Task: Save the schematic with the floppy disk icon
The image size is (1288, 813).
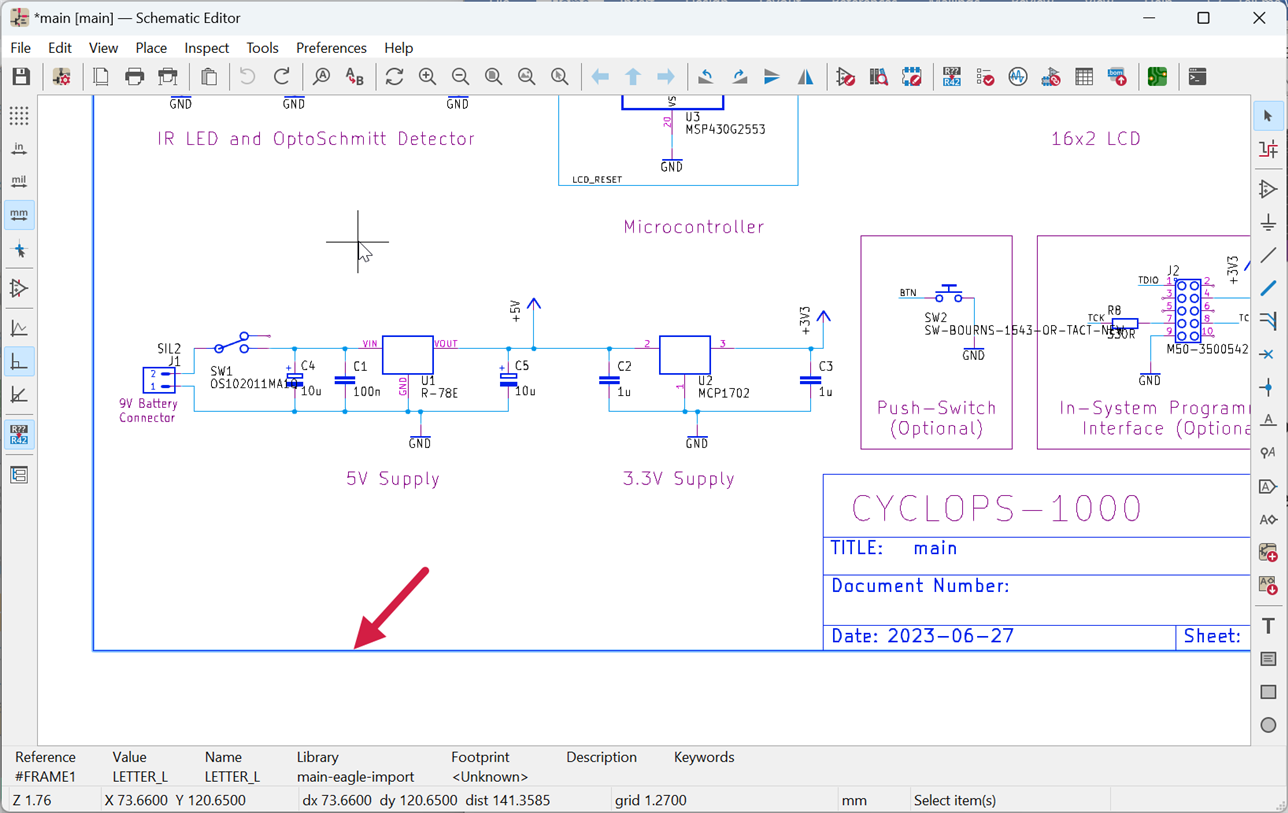Action: click(21, 77)
